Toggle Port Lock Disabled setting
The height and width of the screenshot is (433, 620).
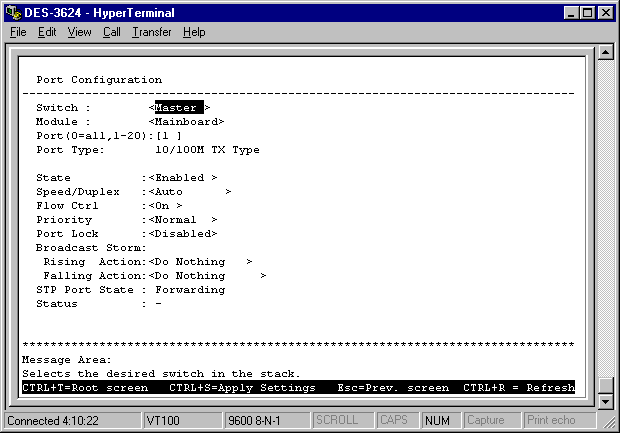182,234
